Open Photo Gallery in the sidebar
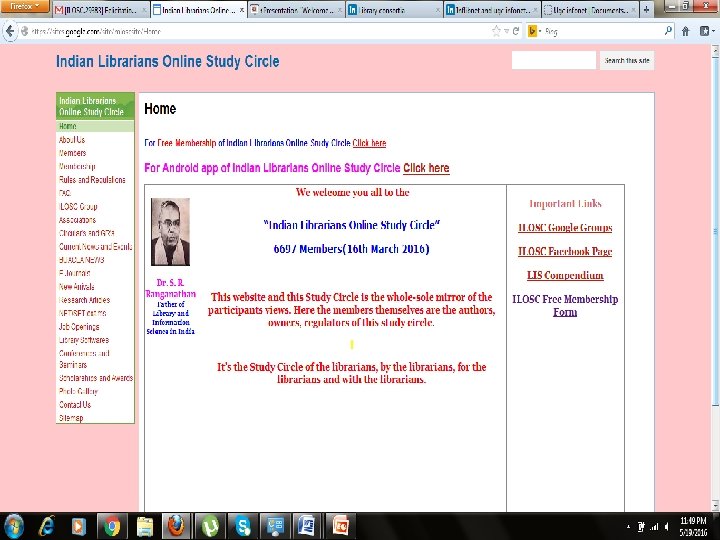The image size is (720, 540). 79,392
